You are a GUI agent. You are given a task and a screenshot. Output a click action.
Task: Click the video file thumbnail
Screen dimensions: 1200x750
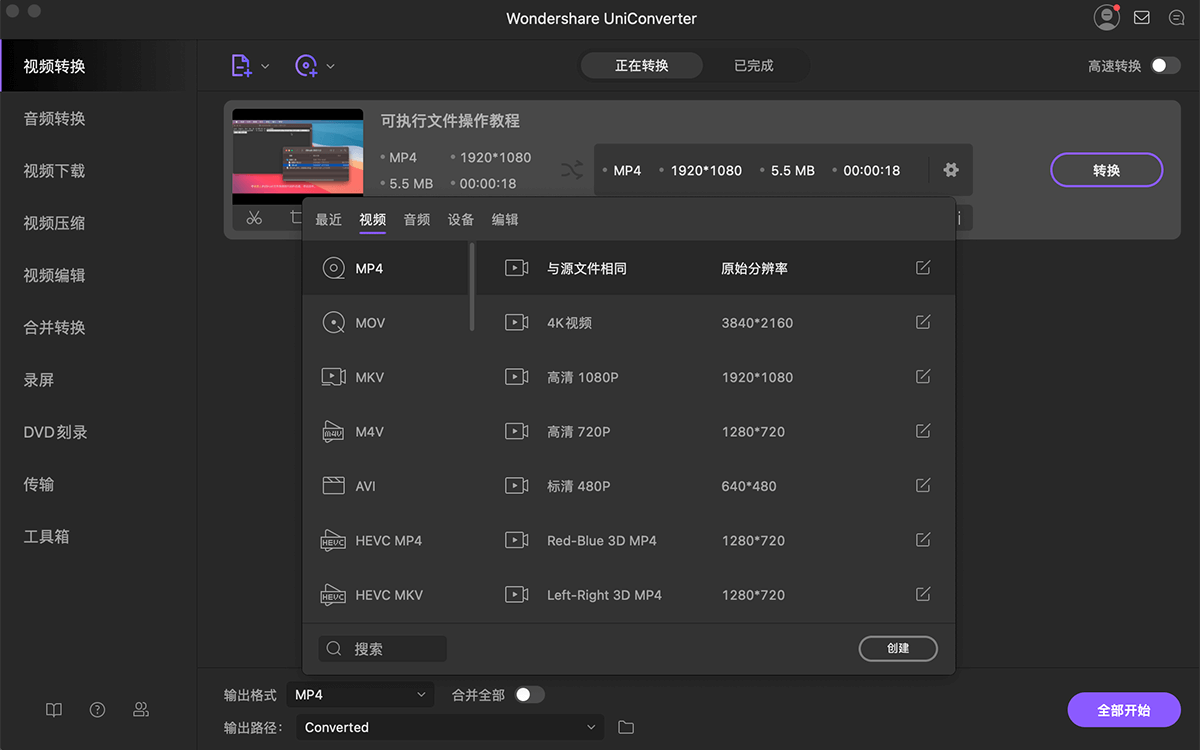coord(298,157)
